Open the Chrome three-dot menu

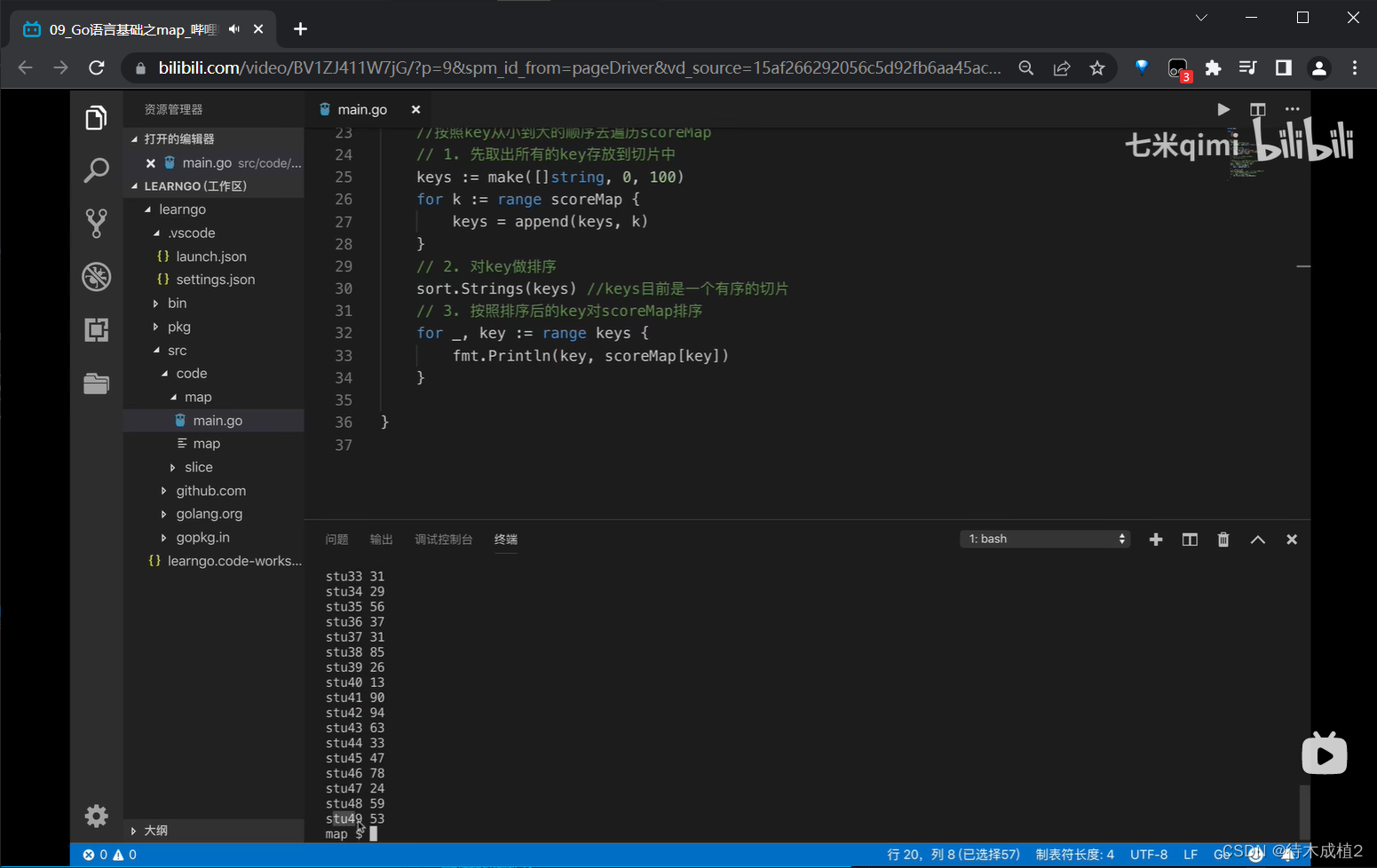[1355, 68]
